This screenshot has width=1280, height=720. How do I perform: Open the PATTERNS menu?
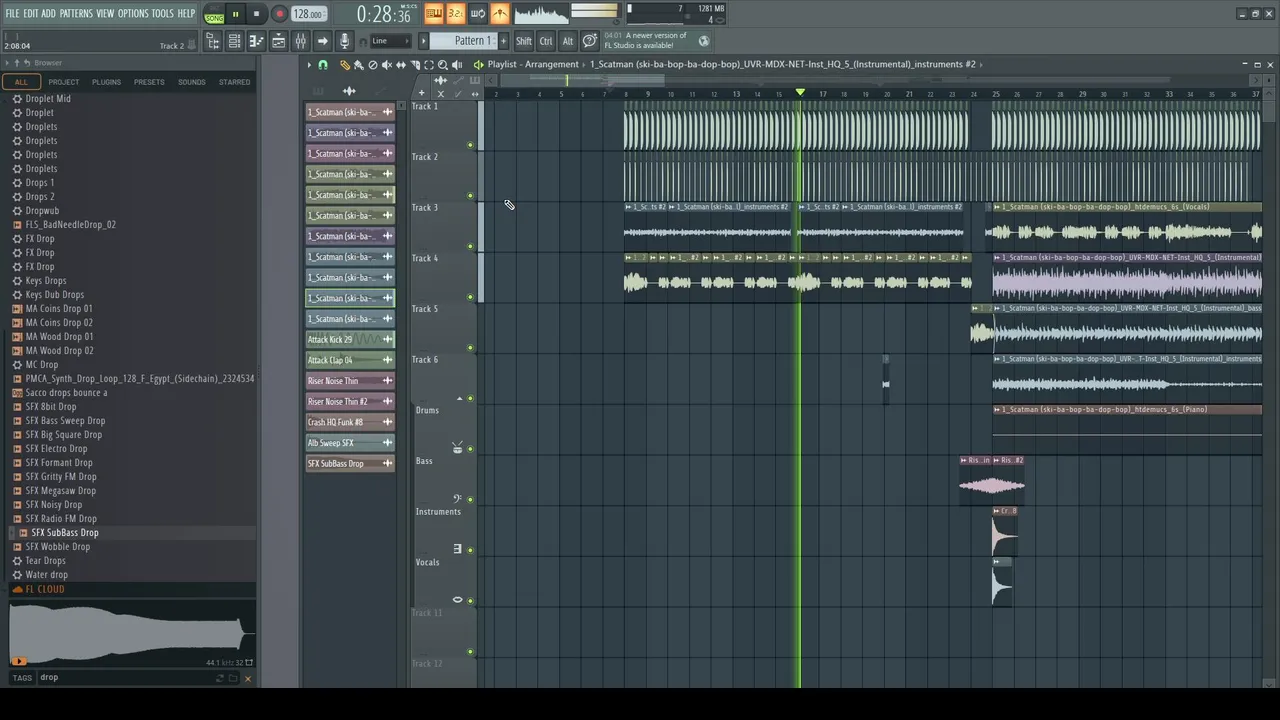tap(76, 14)
